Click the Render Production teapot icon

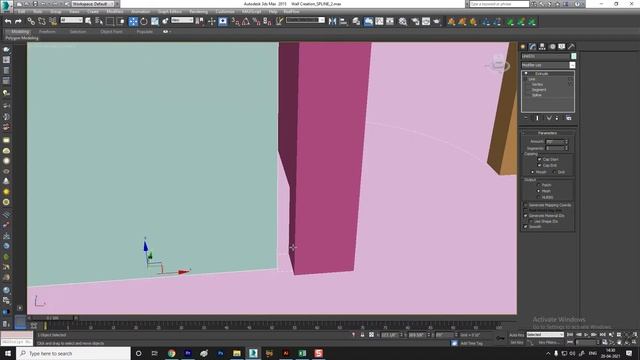[x=437, y=21]
